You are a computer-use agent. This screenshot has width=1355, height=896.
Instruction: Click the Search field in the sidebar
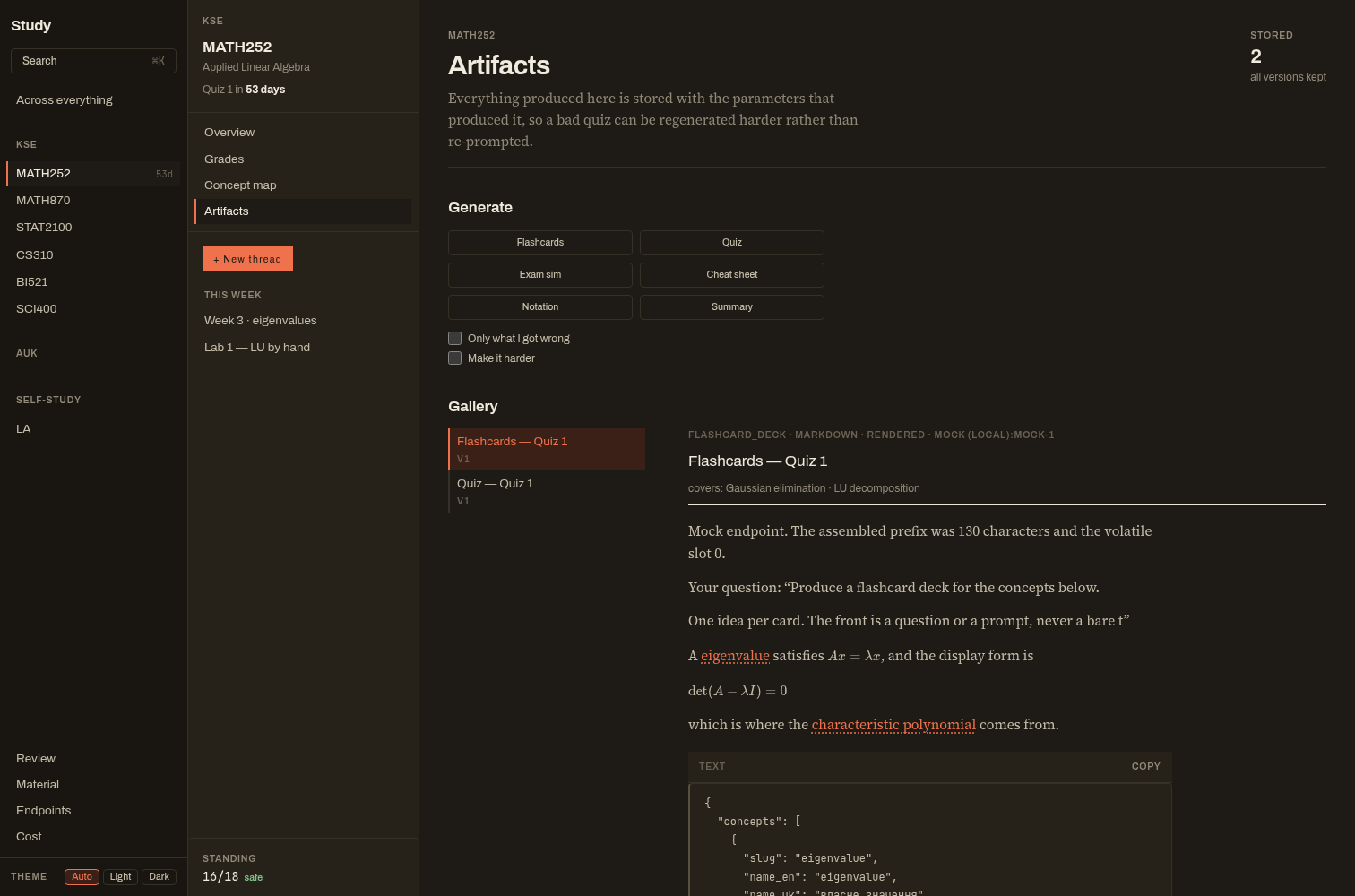pyautogui.click(x=93, y=61)
